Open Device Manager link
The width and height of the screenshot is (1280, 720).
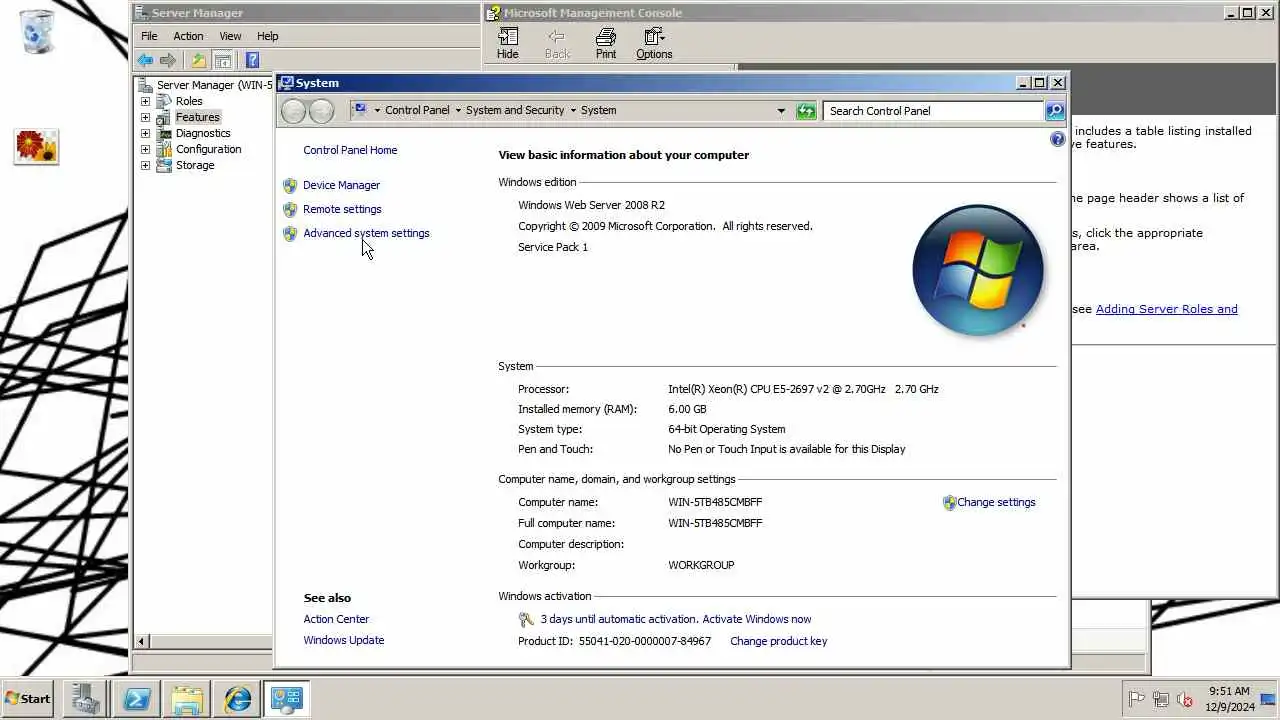341,185
